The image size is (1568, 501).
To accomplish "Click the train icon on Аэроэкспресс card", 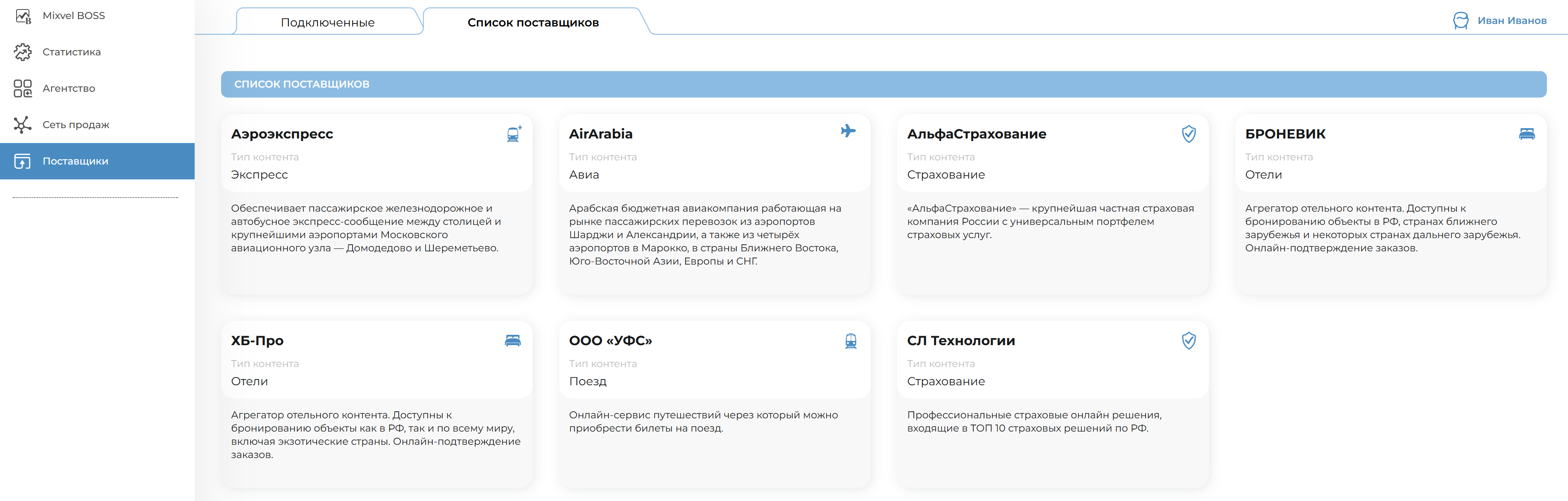I will (514, 134).
